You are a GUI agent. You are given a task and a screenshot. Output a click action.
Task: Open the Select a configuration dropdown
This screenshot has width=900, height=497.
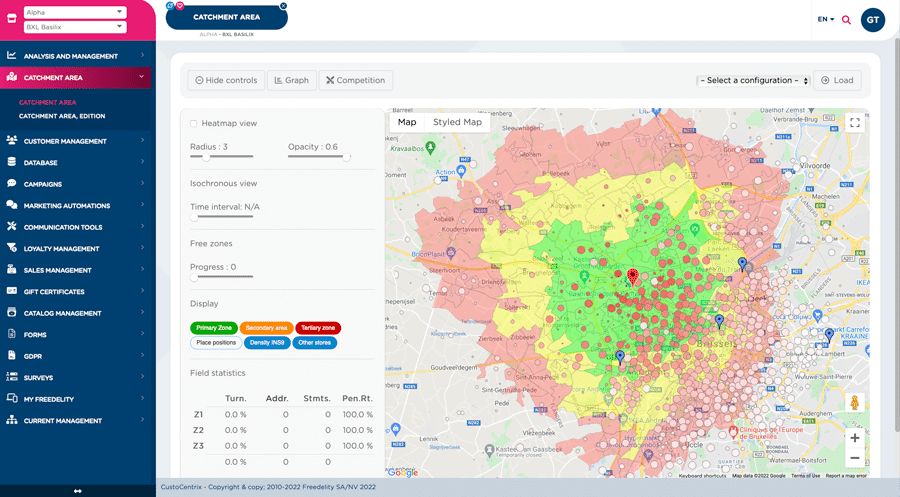[753, 81]
